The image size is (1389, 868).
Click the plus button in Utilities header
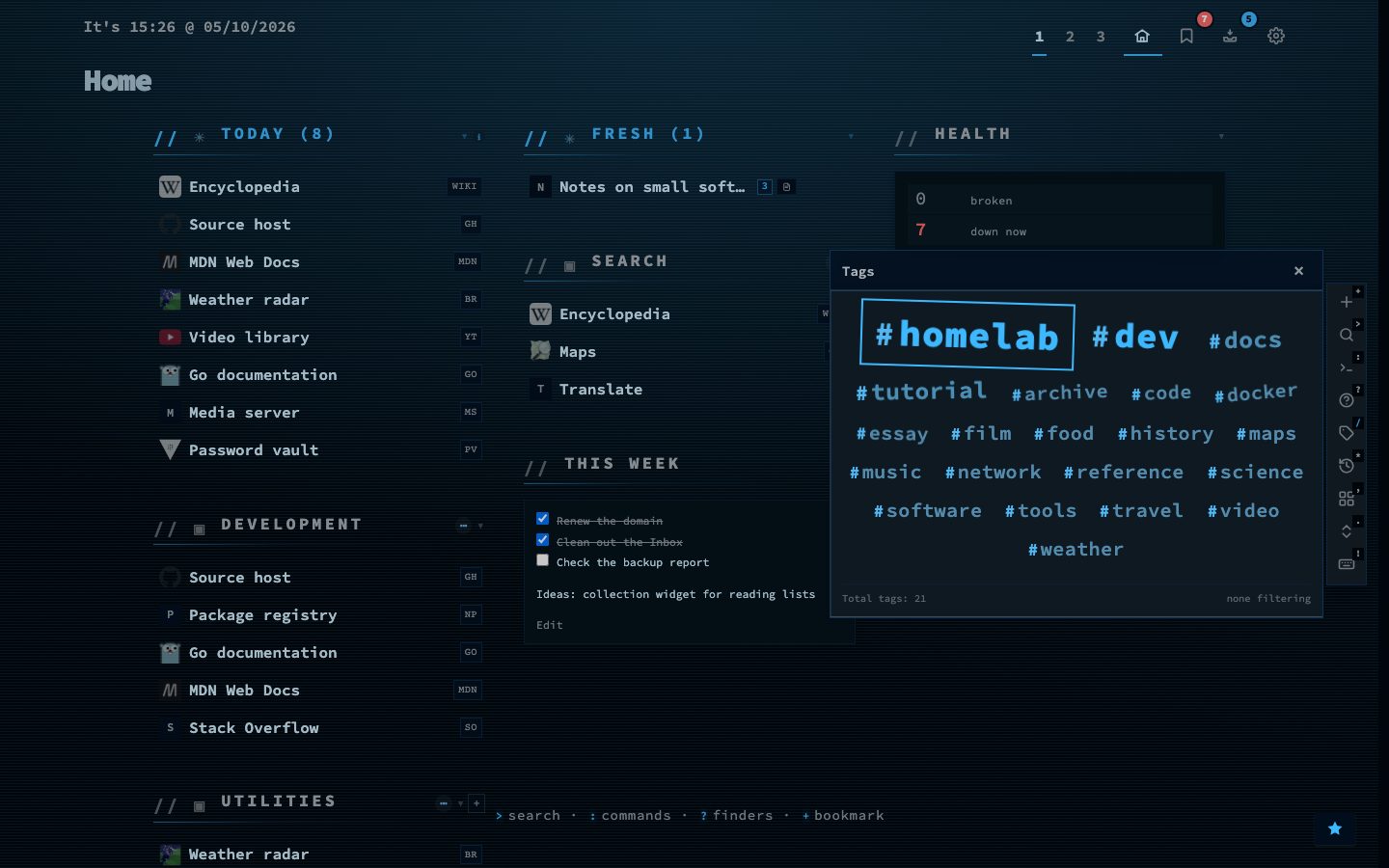[477, 803]
